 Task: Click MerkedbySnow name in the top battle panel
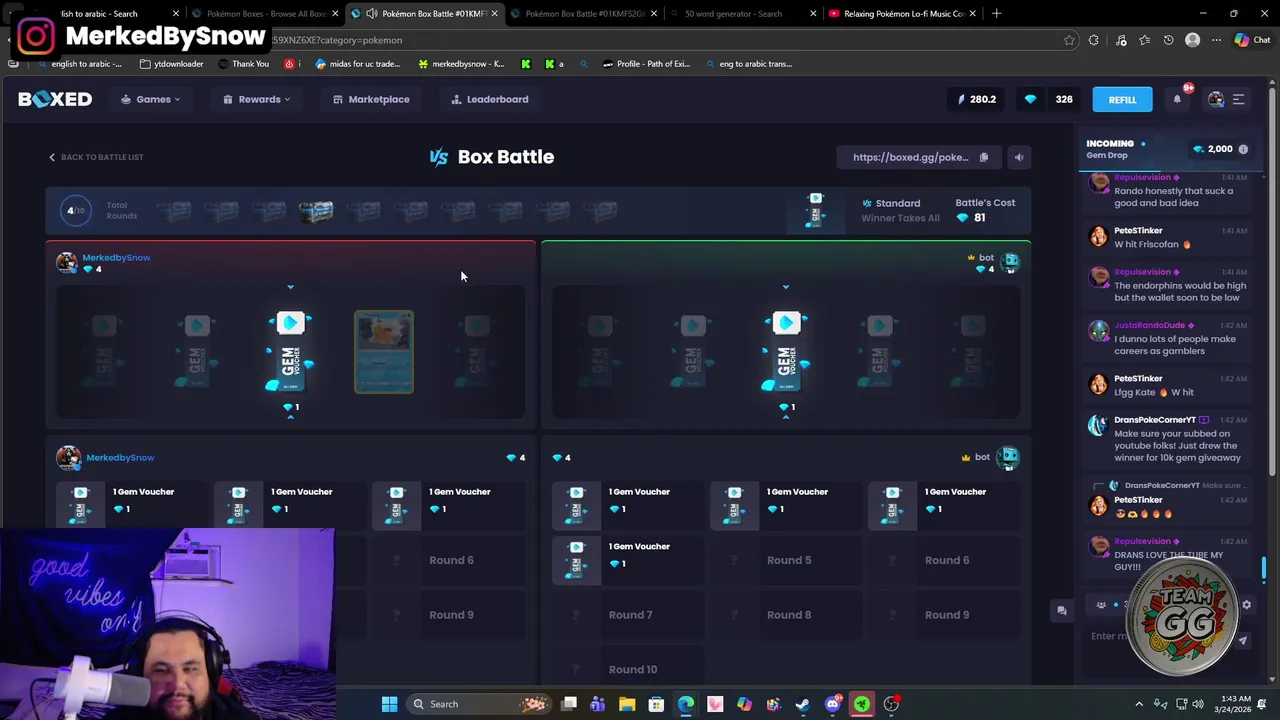pyautogui.click(x=116, y=257)
